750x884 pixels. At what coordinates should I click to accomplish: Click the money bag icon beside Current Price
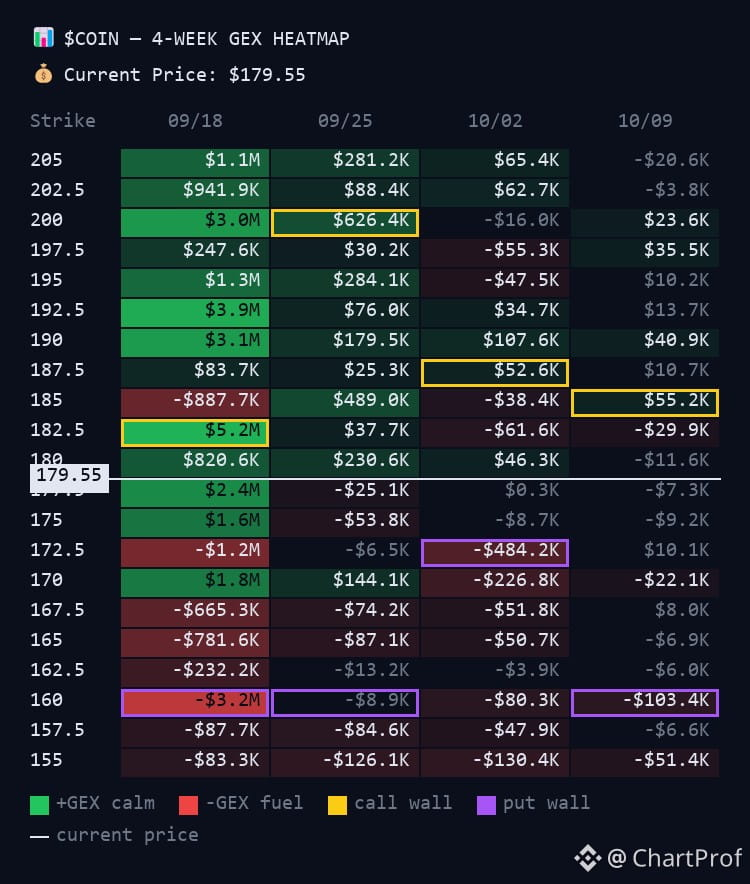43,74
